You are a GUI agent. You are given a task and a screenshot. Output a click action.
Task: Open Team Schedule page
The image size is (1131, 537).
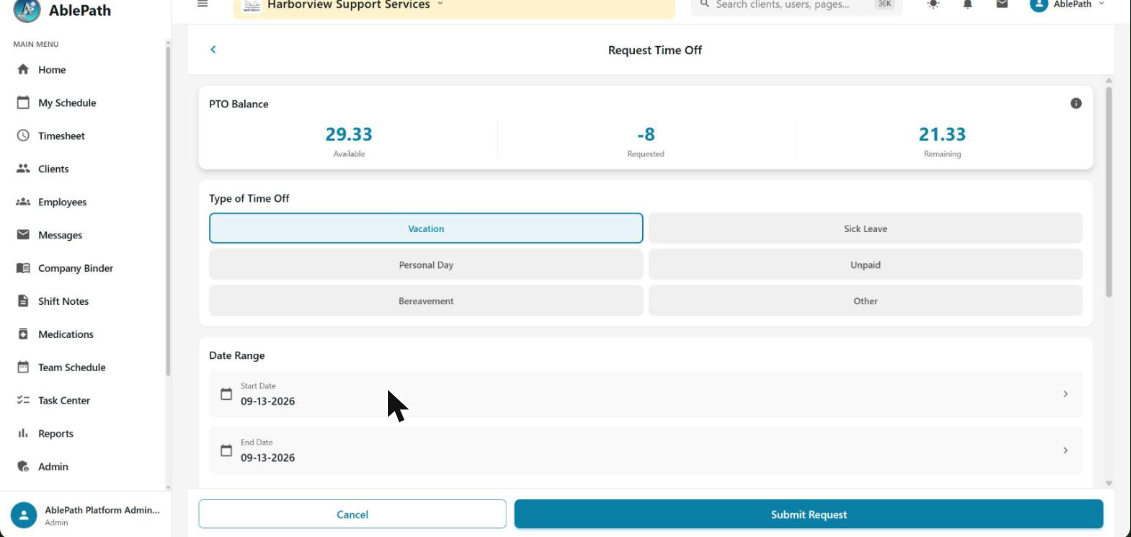tap(71, 367)
